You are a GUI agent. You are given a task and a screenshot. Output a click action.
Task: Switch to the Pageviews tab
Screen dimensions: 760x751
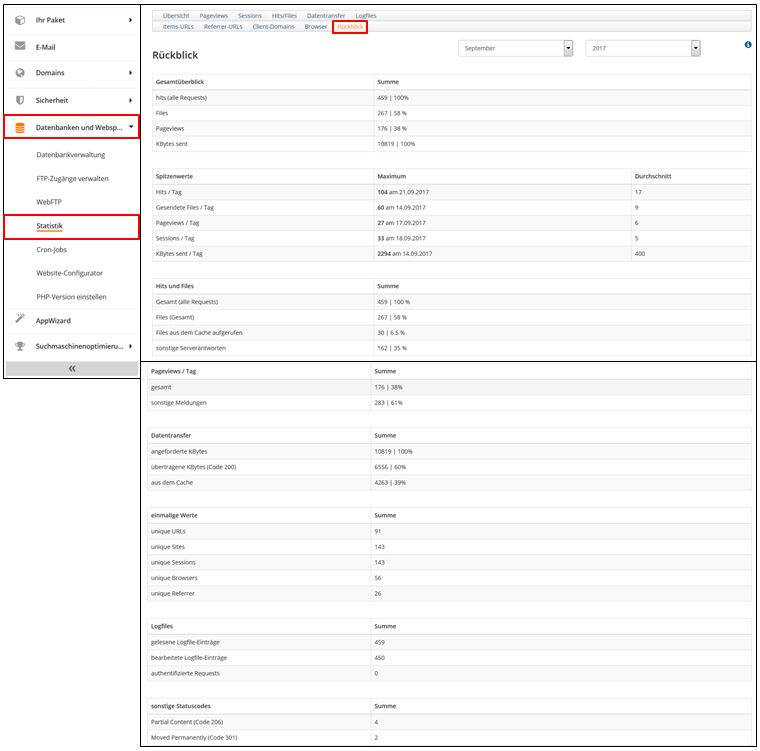[x=213, y=16]
